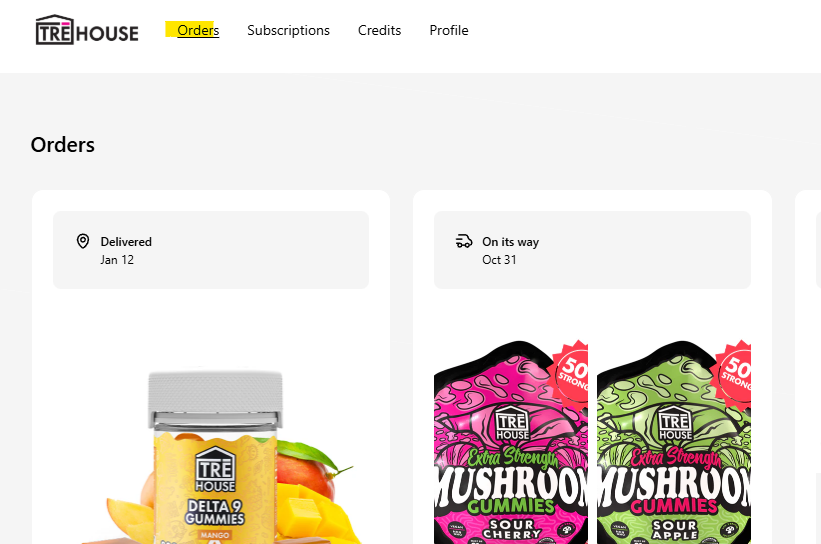Click the 50 Strong badge on Sour Cherry
This screenshot has height=544, width=821.
[x=572, y=373]
